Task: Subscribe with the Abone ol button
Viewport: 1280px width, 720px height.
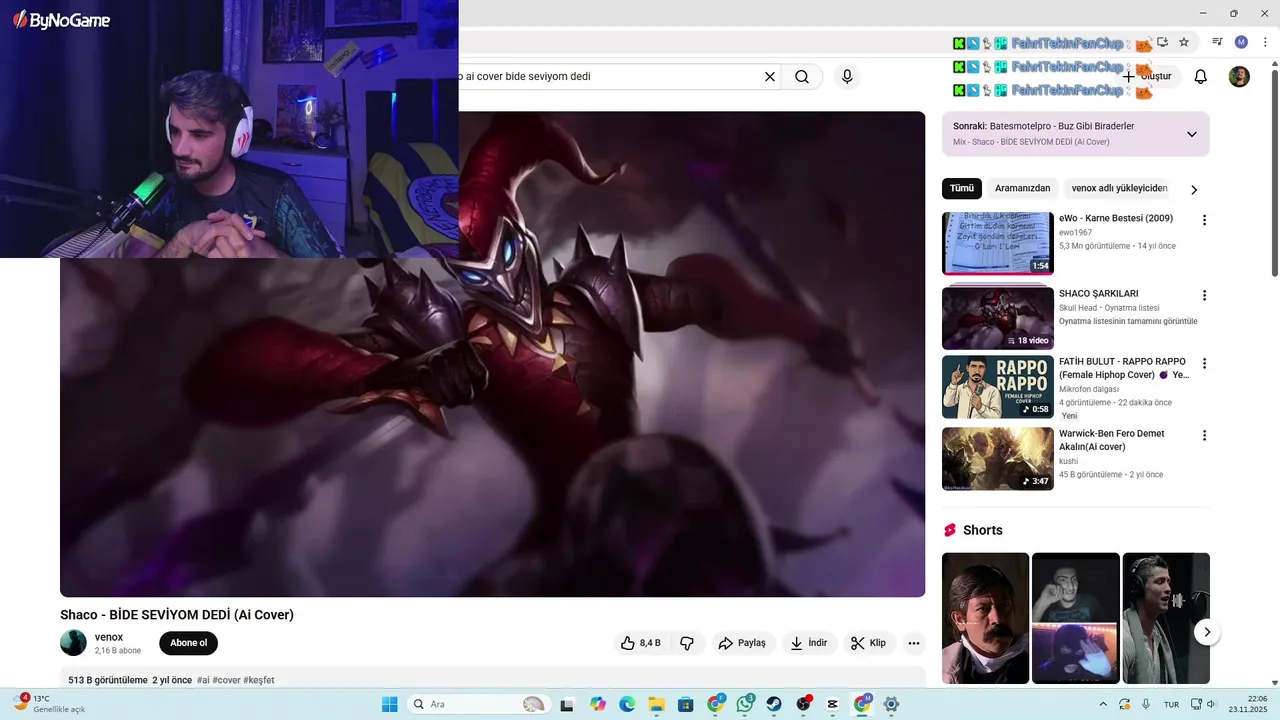Action: [x=188, y=643]
